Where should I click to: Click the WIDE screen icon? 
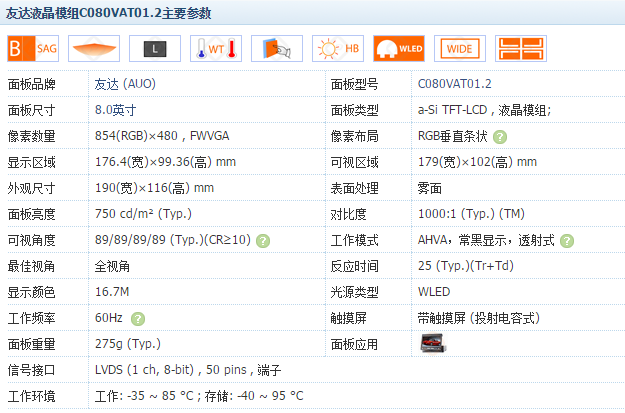point(460,49)
